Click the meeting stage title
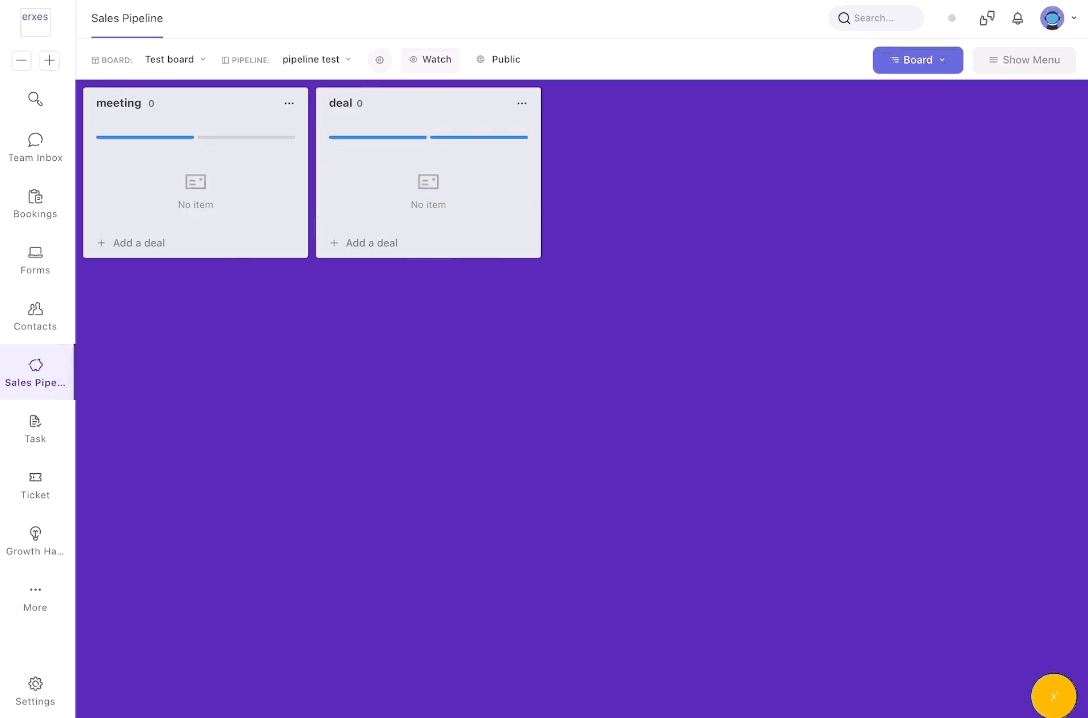 tap(119, 103)
